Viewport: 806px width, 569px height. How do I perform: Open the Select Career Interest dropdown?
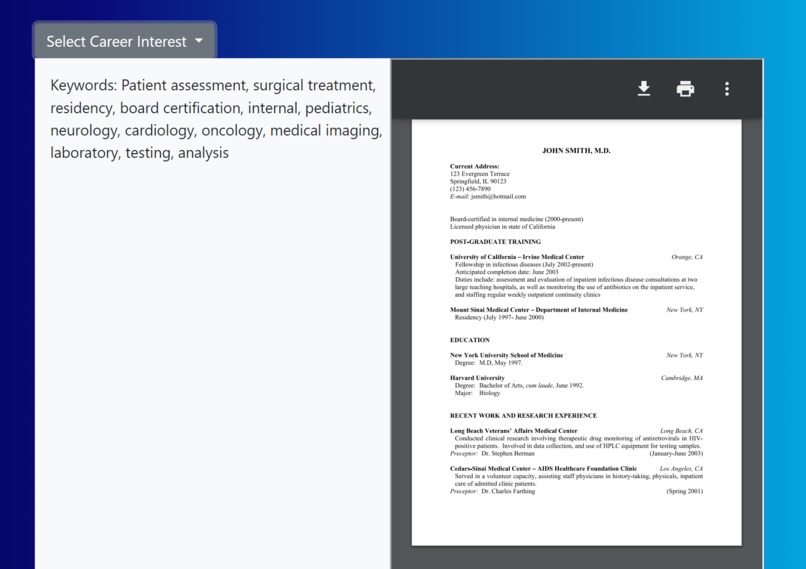[125, 41]
